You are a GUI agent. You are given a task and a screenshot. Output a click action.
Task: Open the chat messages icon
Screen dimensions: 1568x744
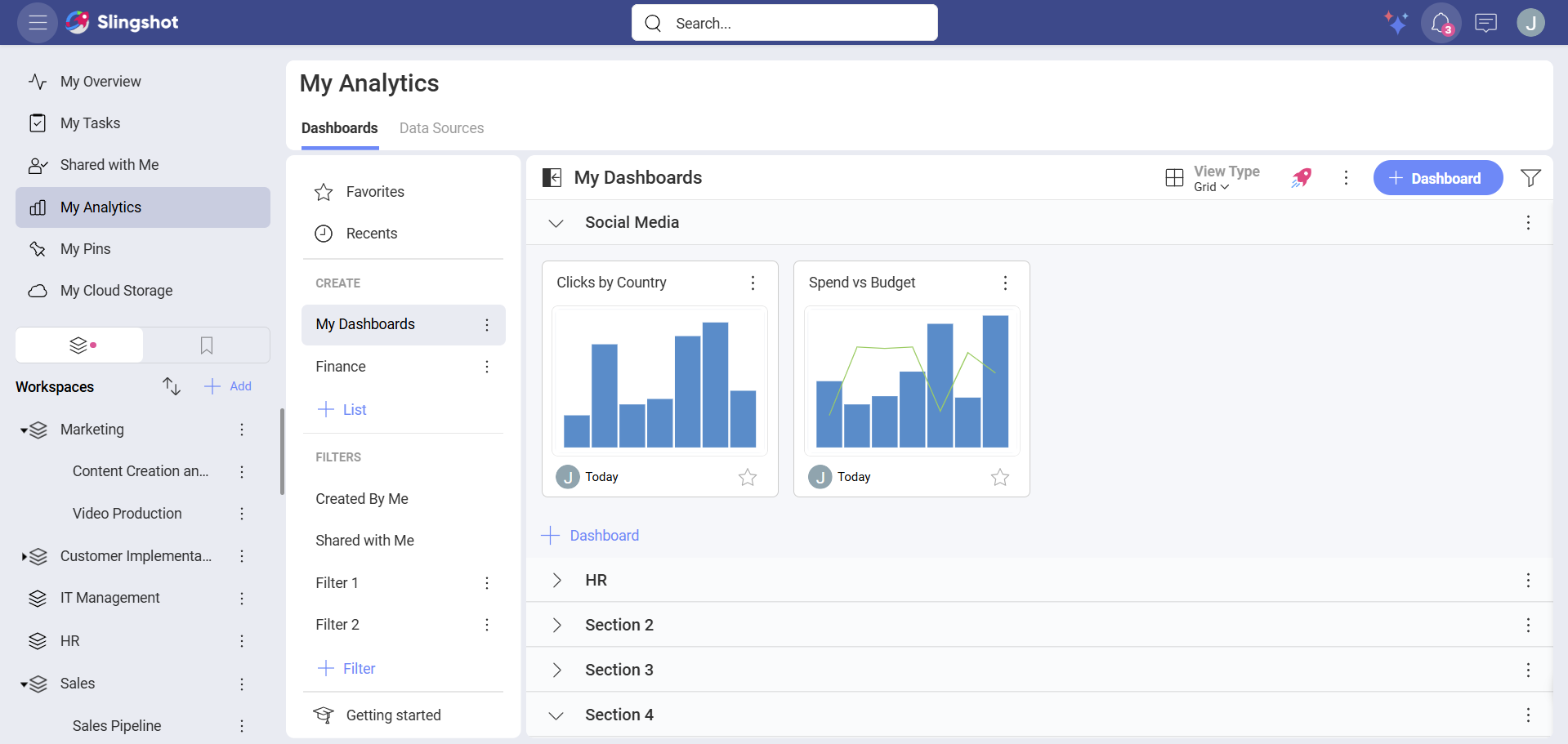(x=1485, y=23)
